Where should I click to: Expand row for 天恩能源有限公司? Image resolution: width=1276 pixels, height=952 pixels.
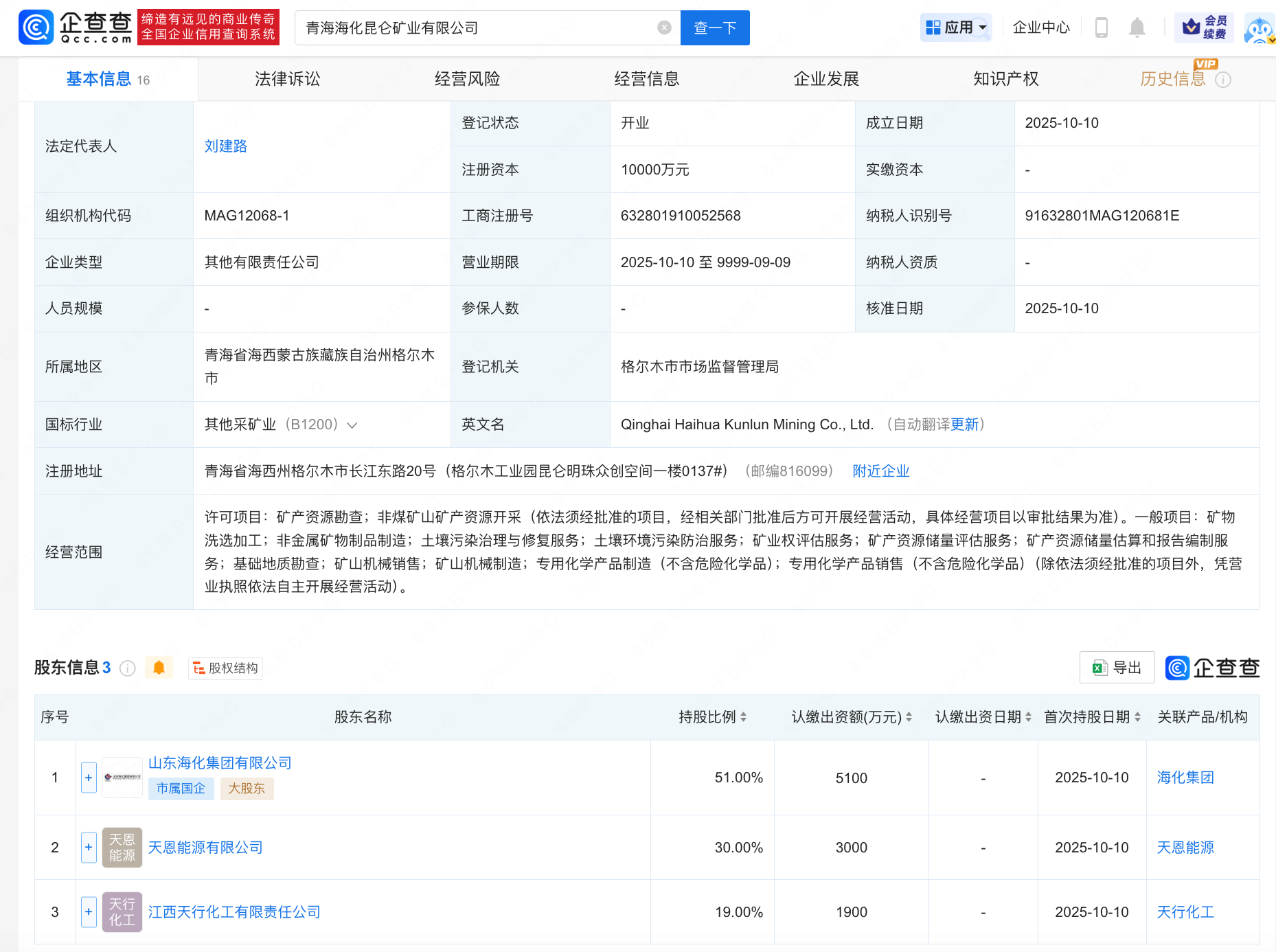[x=89, y=848]
